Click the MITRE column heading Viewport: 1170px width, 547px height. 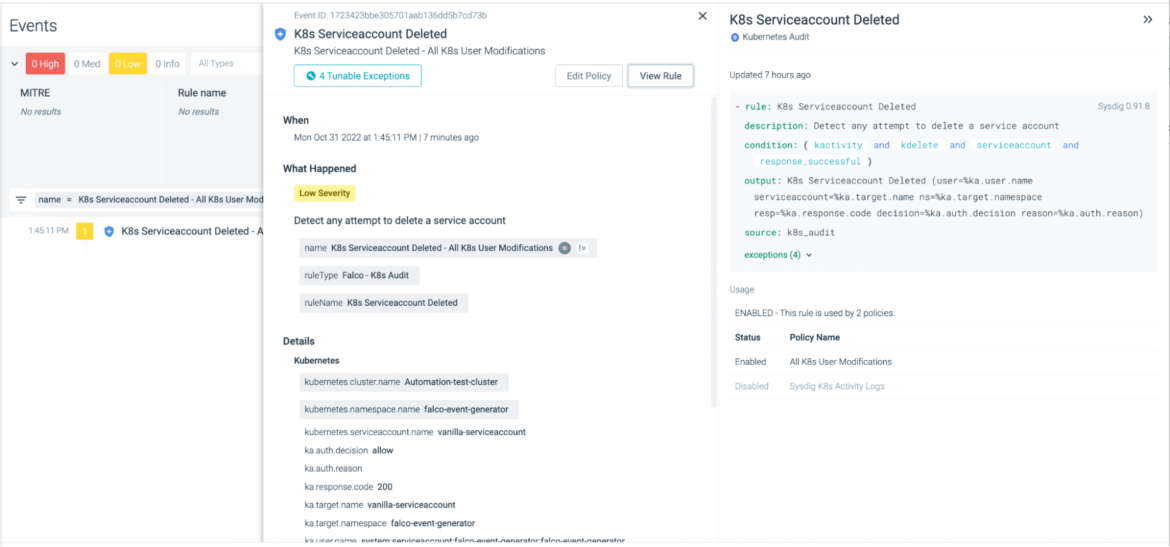point(35,93)
